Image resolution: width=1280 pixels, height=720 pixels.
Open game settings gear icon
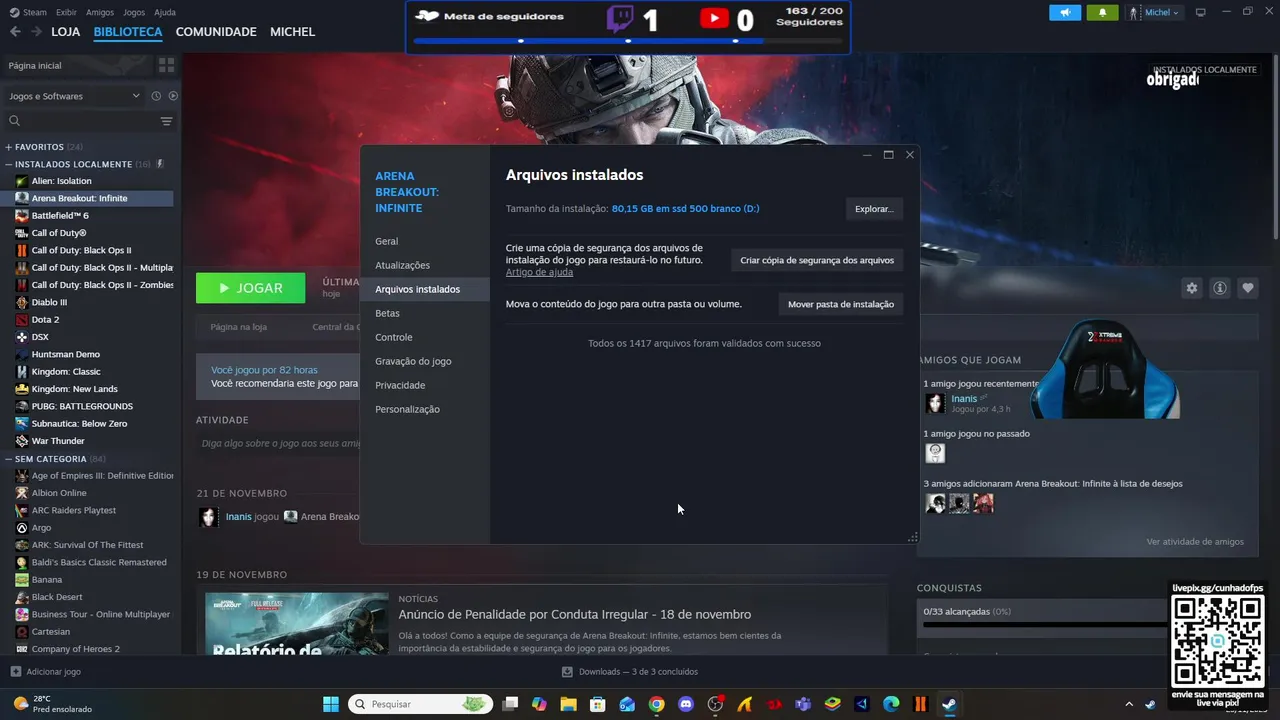[1191, 288]
